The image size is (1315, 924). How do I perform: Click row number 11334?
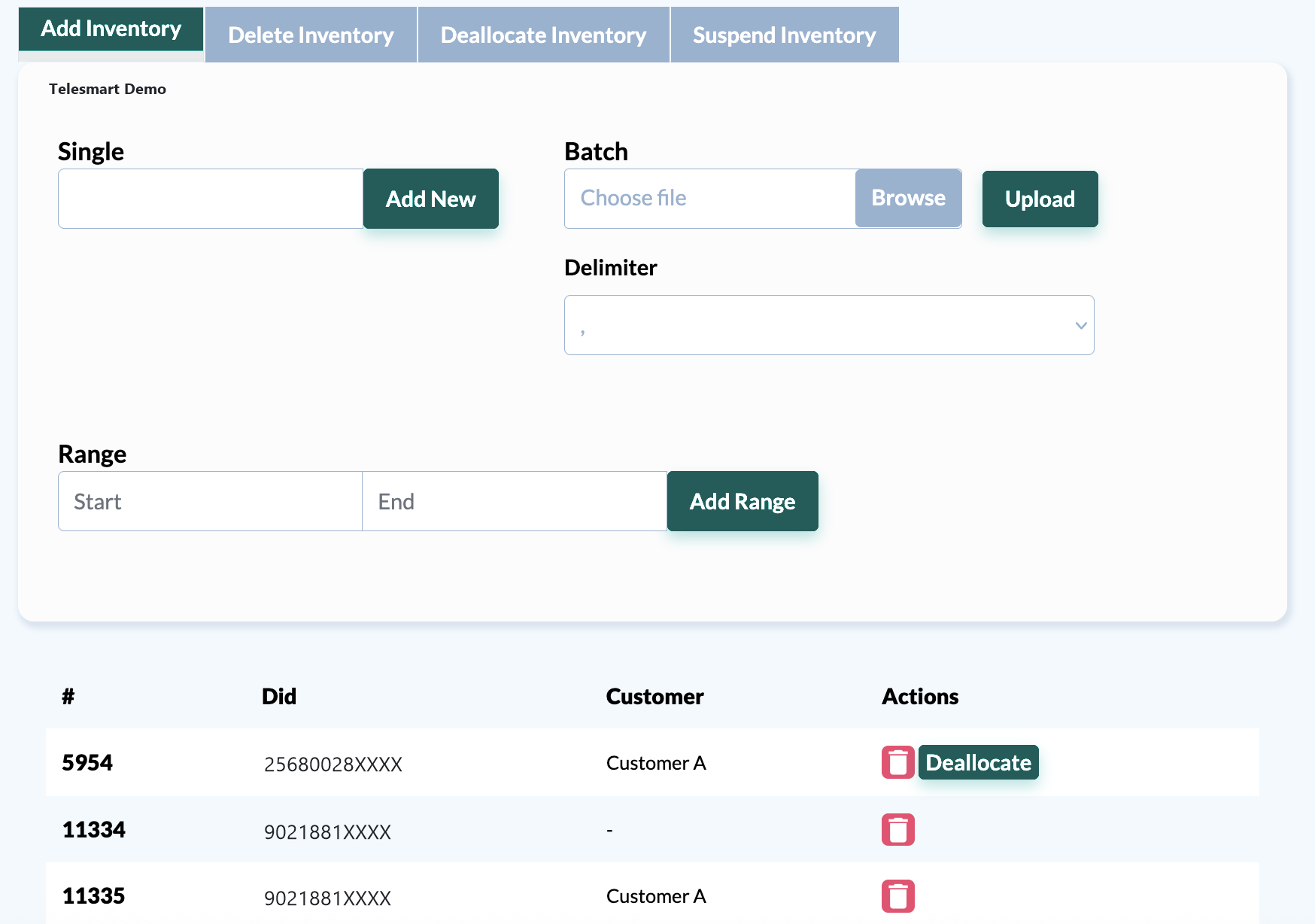(94, 830)
